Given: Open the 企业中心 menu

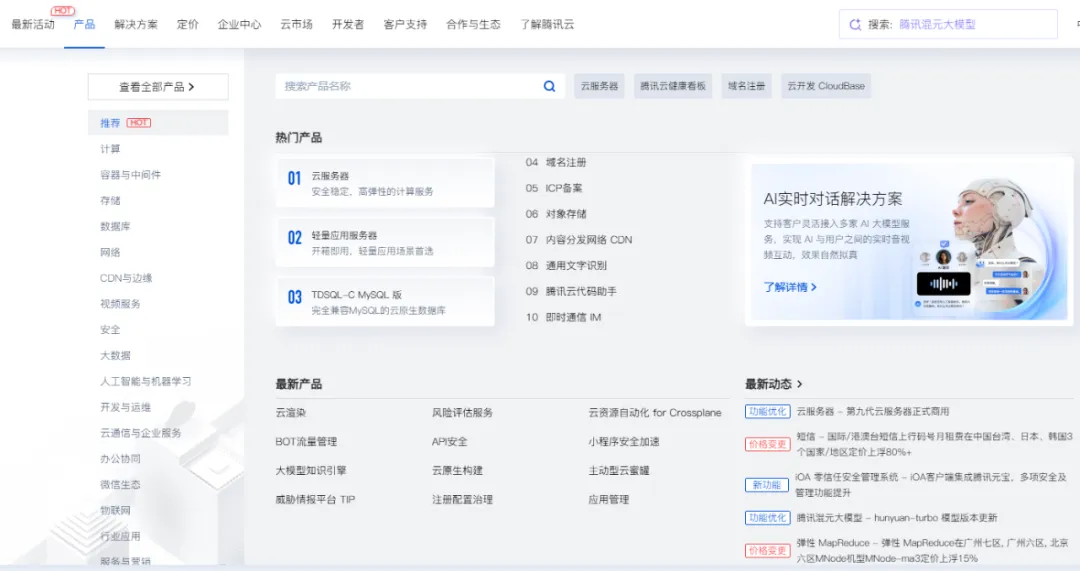Looking at the screenshot, I should pyautogui.click(x=239, y=24).
